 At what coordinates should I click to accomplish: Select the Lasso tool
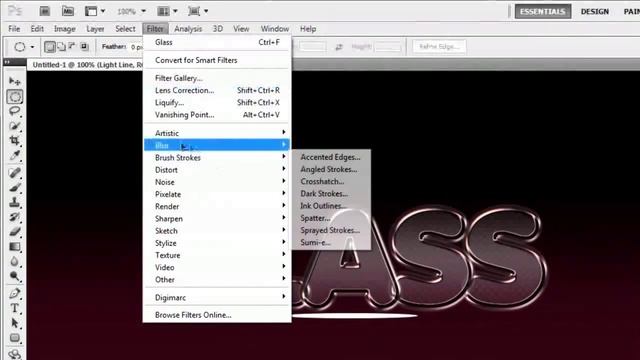15,111
